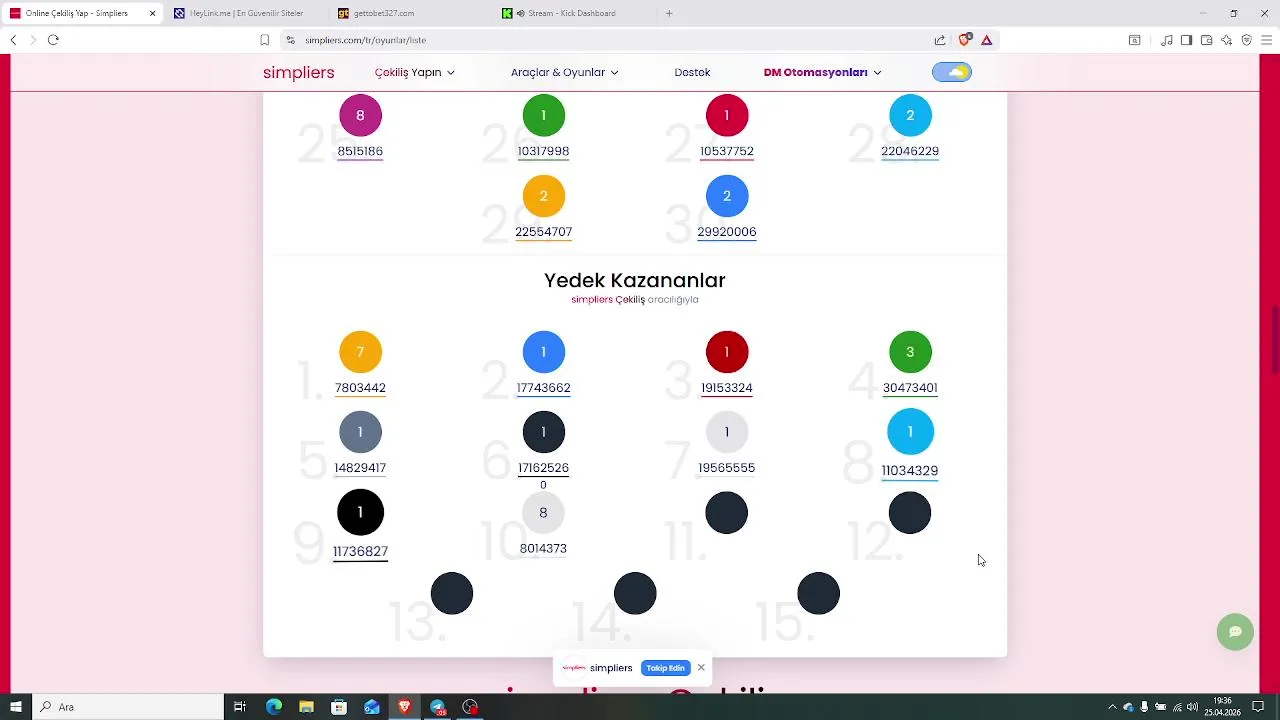Open File Explorer from the taskbar
The image size is (1280, 720).
(306, 707)
